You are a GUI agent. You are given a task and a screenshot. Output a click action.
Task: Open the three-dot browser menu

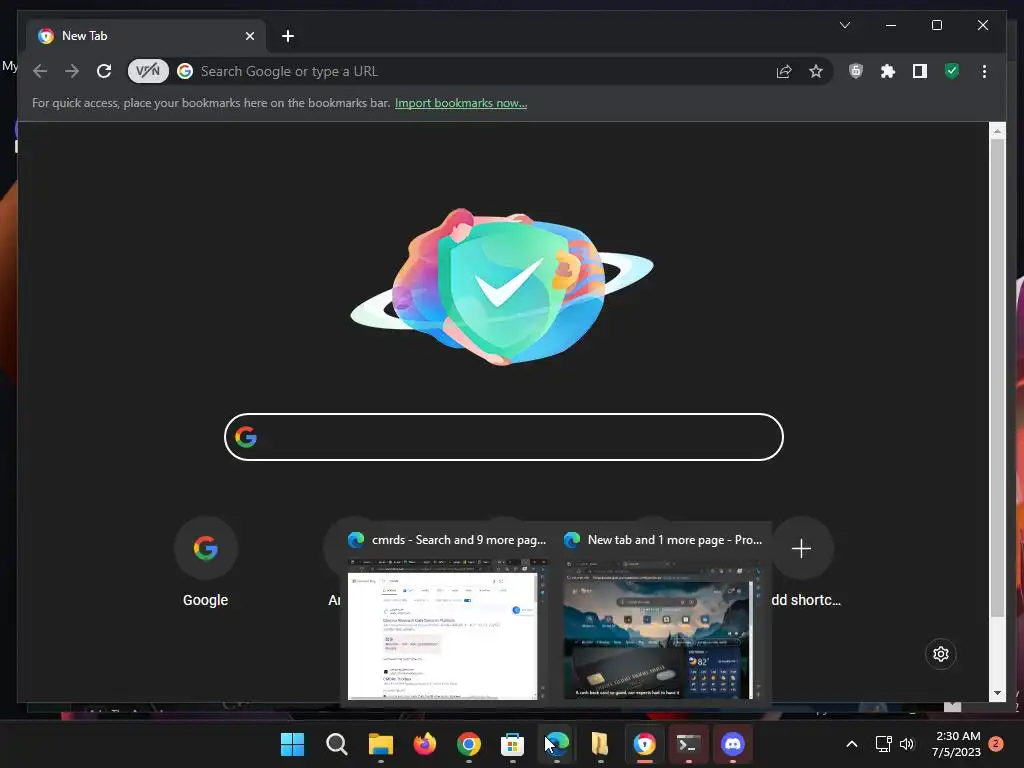[x=984, y=71]
